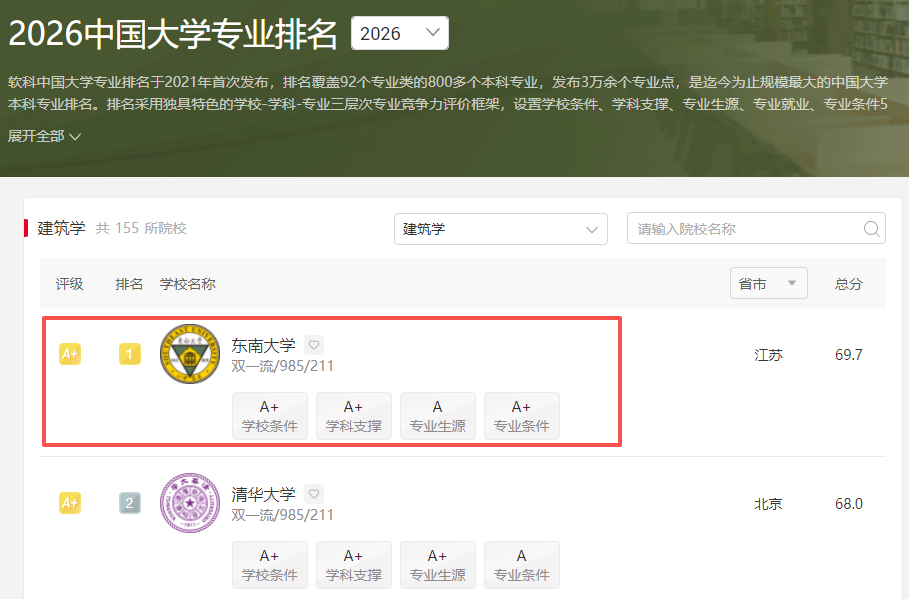This screenshot has width=909, height=599.
Task: Click the gold rank 1 badge
Action: pos(130,354)
